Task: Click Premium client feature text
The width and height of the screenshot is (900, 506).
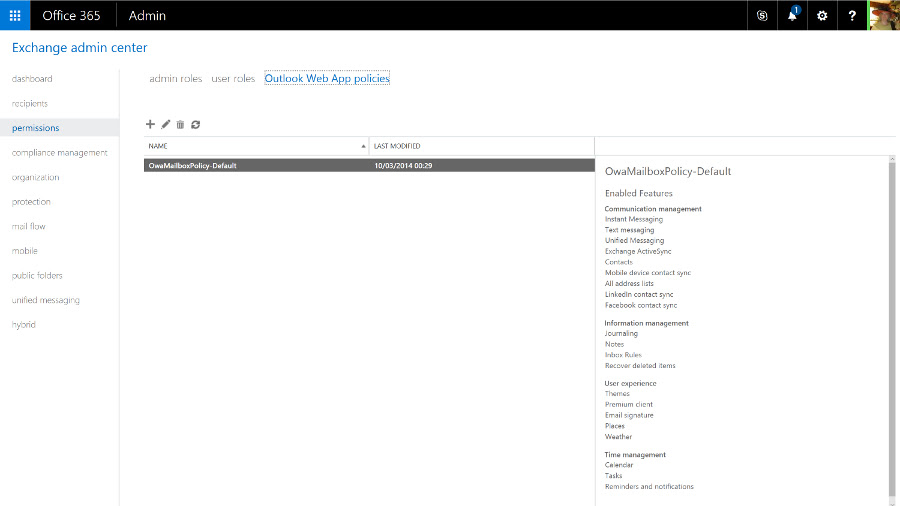Action: (629, 404)
